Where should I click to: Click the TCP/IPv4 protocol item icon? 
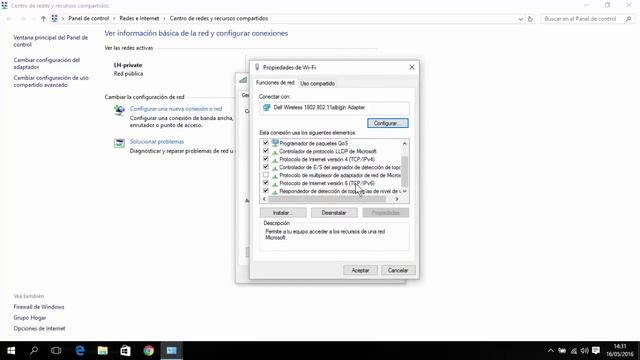pos(275,159)
